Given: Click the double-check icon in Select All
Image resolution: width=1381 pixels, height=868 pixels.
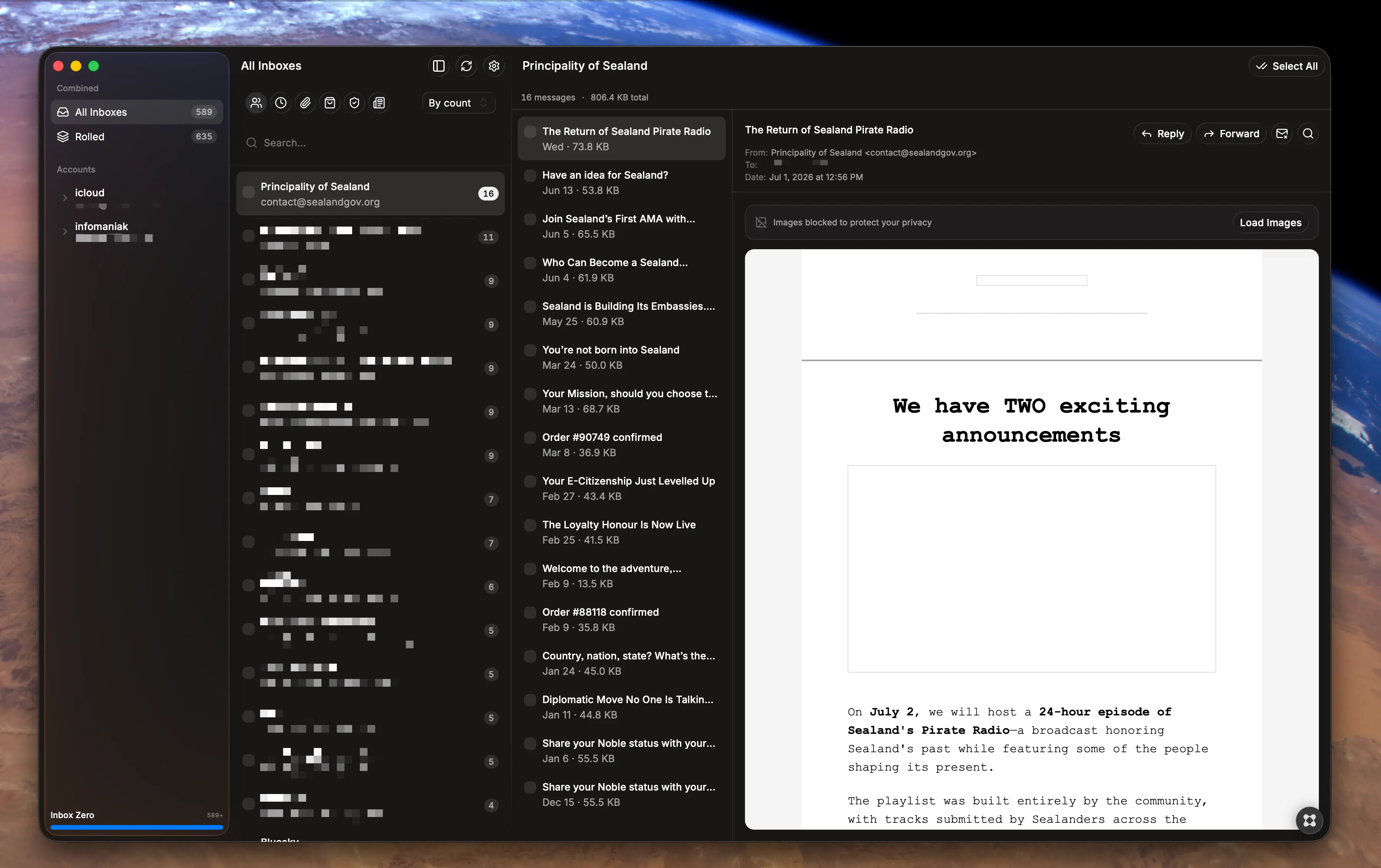Looking at the screenshot, I should pos(1262,66).
